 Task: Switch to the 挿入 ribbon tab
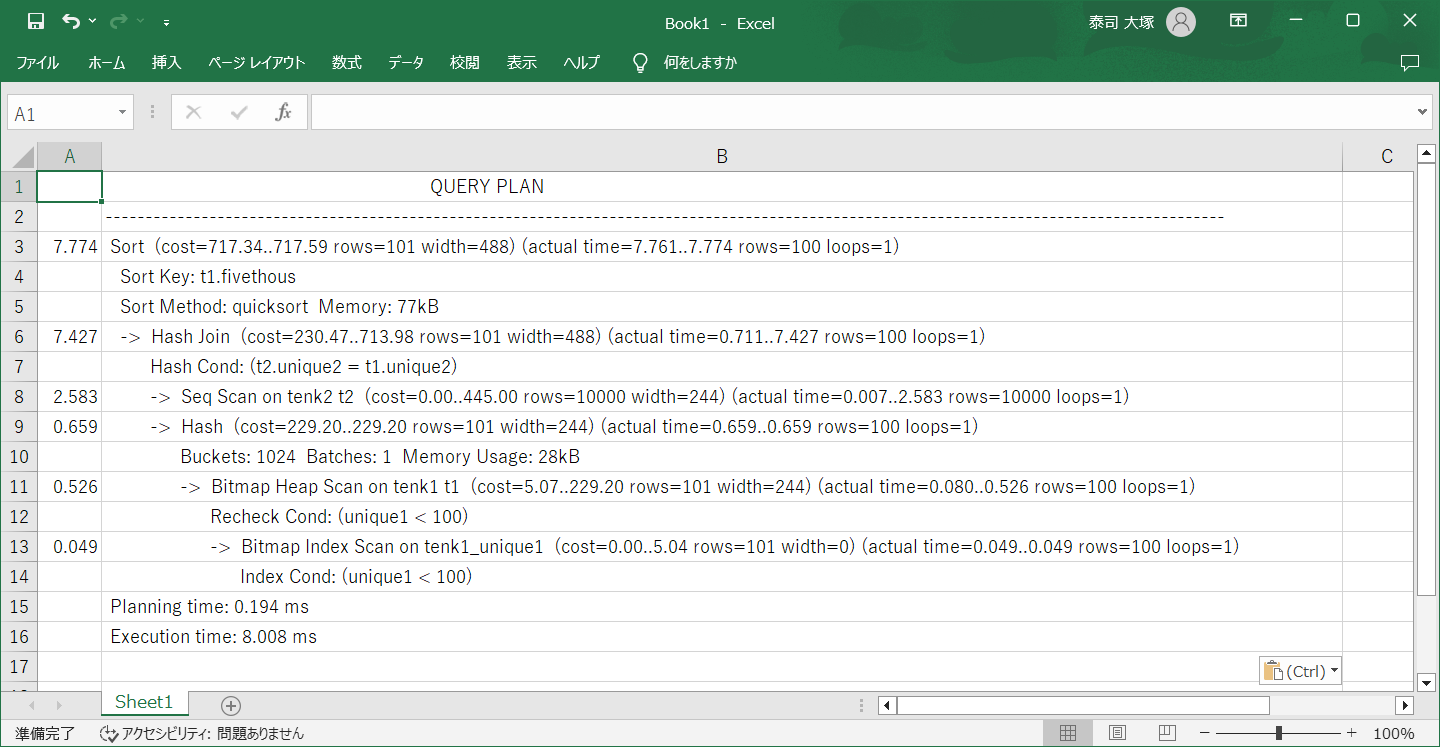[167, 63]
